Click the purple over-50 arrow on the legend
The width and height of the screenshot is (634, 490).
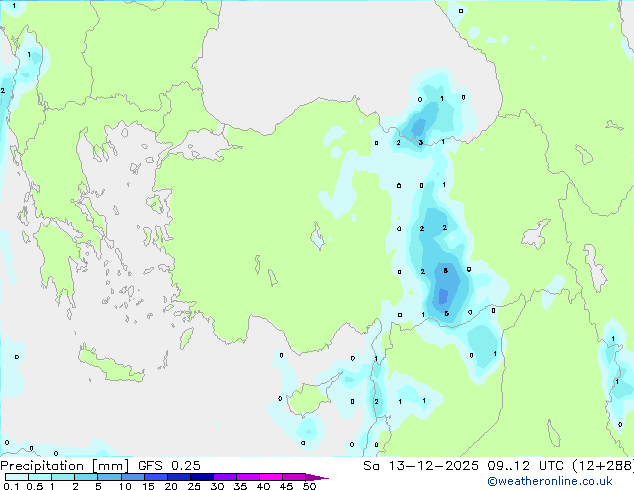(x=317, y=477)
